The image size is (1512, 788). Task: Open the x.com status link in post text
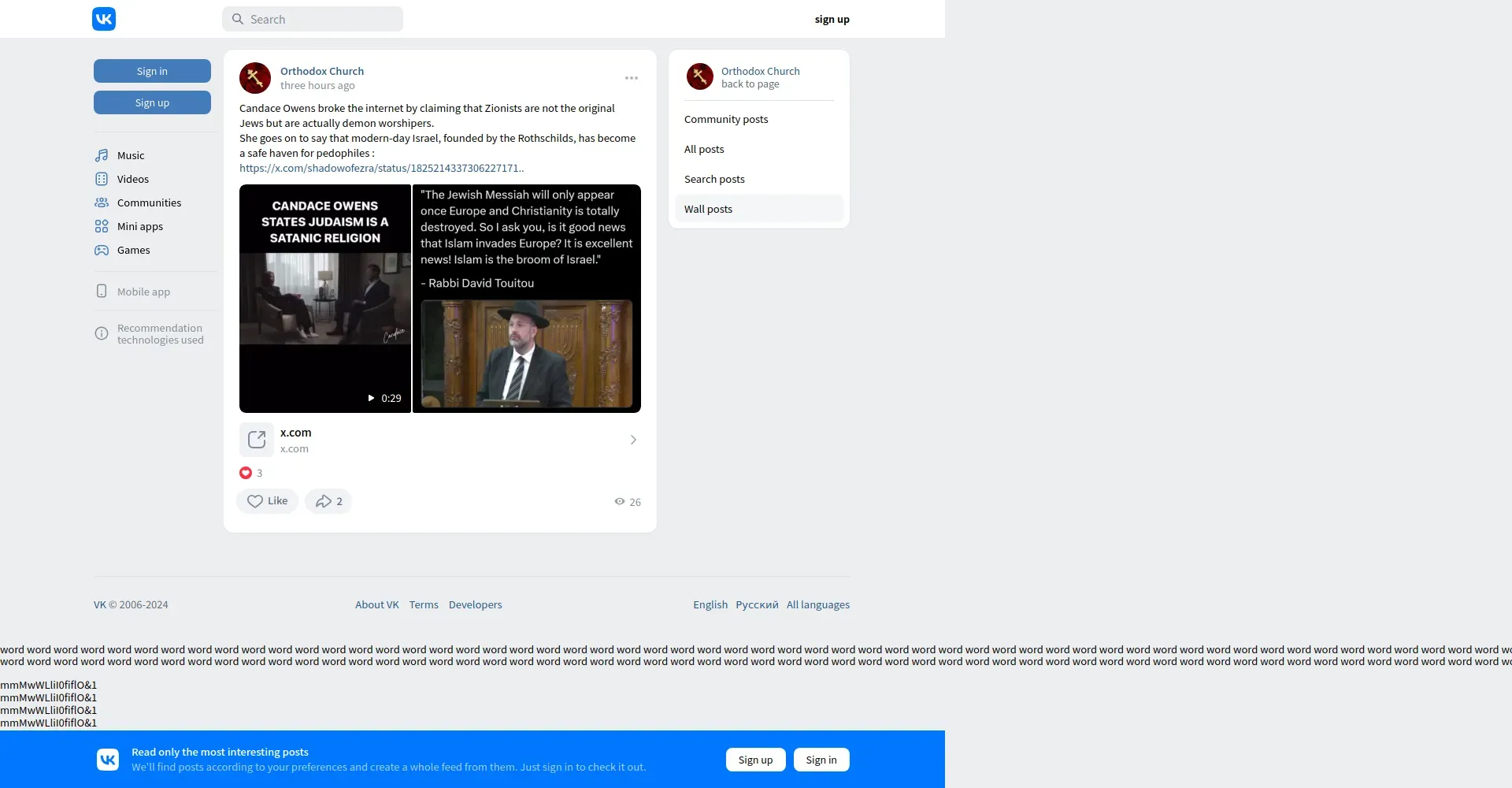(382, 168)
